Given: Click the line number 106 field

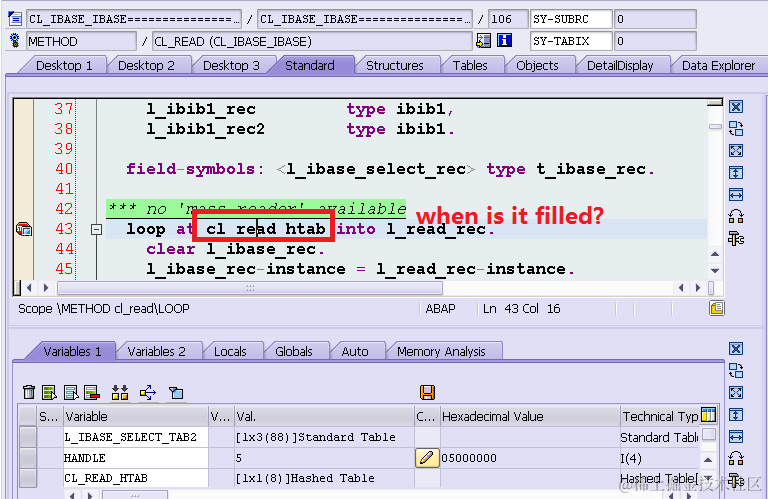Looking at the screenshot, I should (x=508, y=19).
